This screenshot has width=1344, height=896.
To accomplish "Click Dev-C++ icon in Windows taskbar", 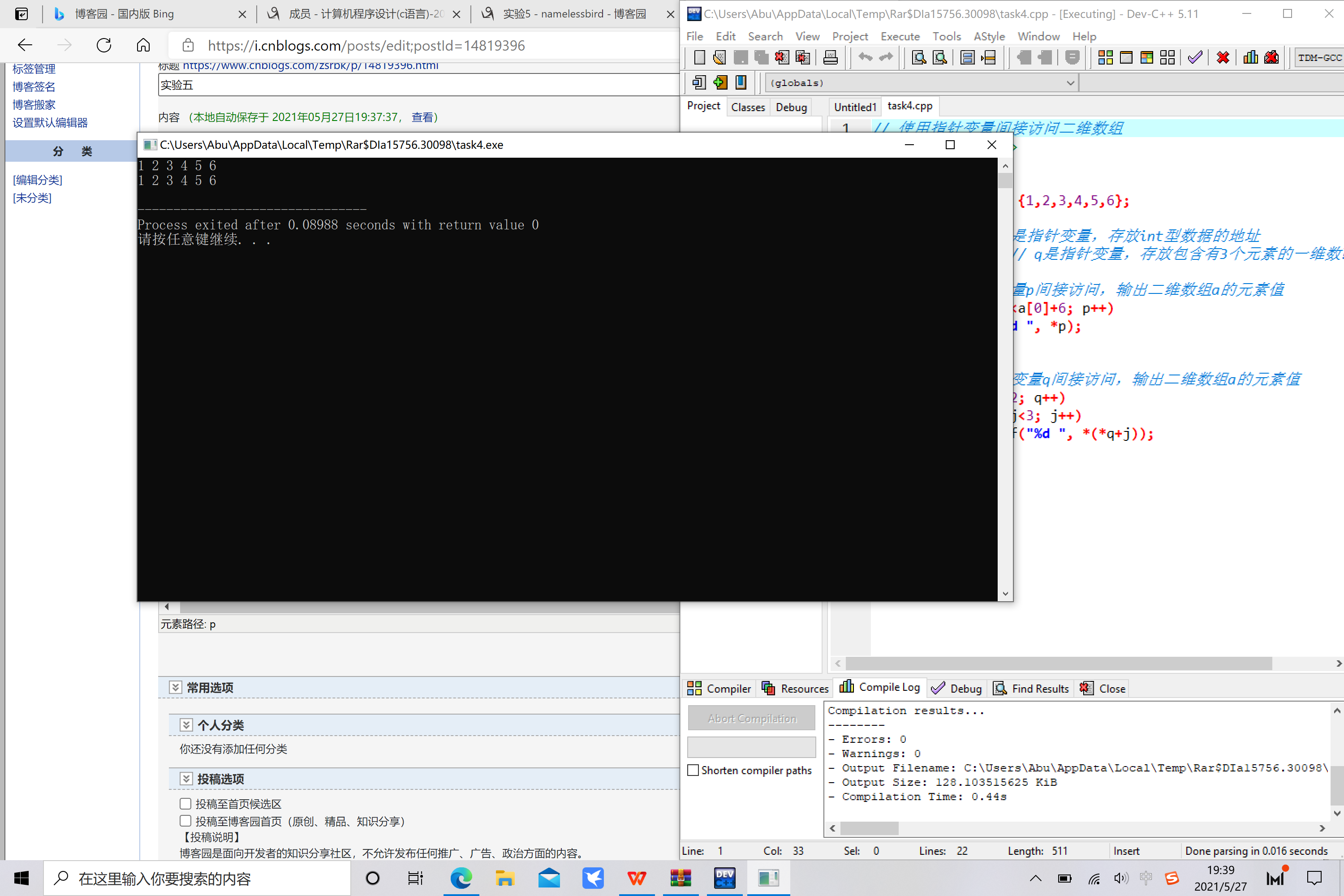I will (724, 878).
